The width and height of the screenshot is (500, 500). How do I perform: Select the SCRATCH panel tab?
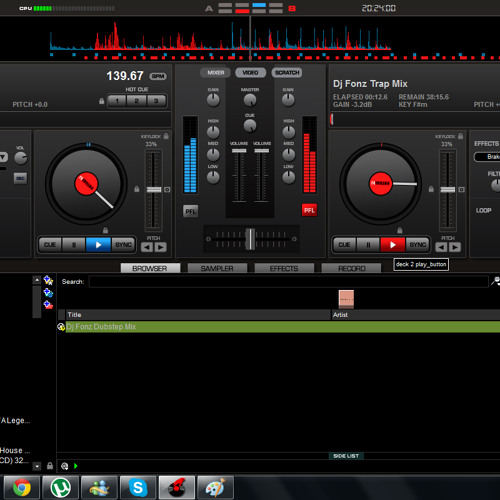pyautogui.click(x=287, y=73)
